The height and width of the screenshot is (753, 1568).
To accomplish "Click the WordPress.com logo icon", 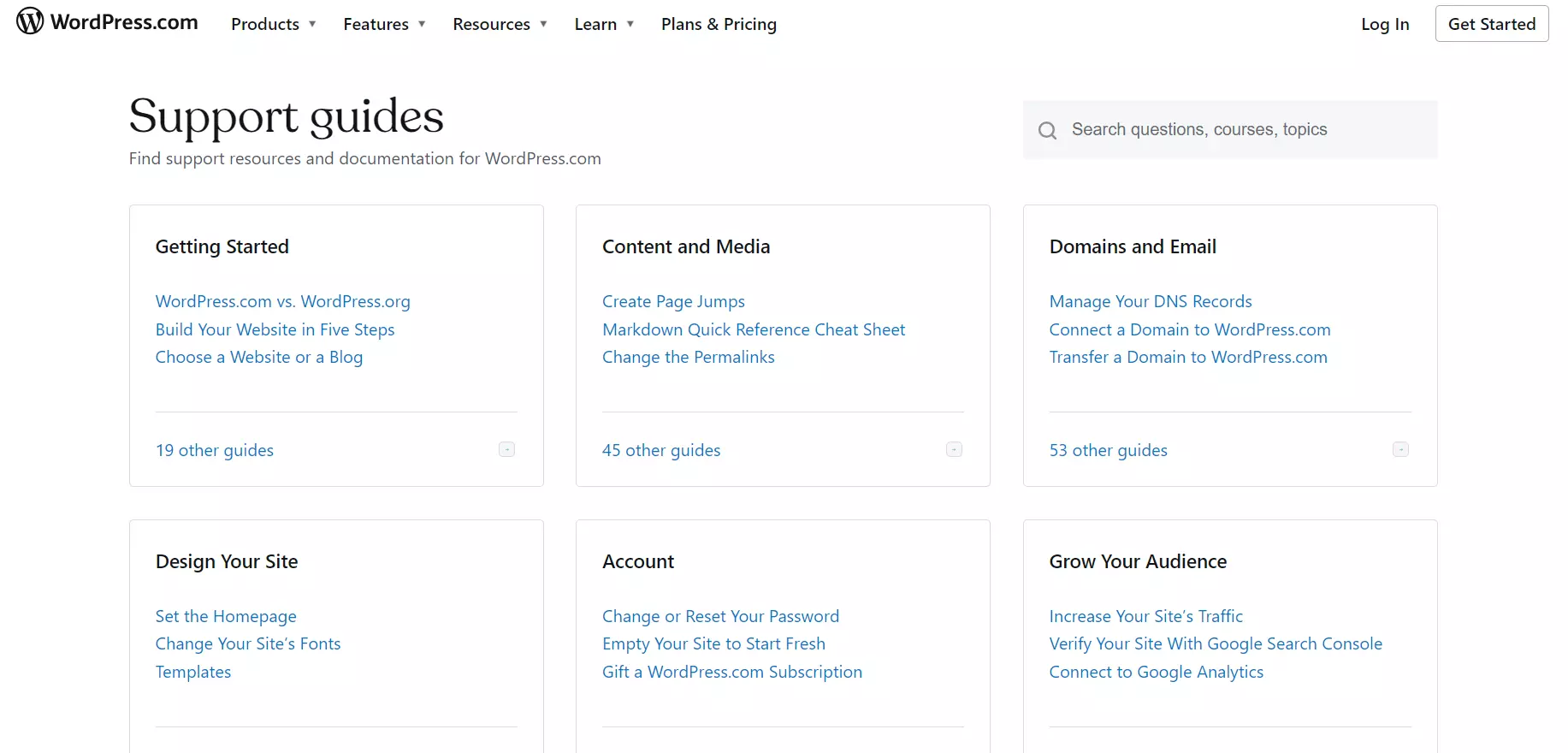I will pyautogui.click(x=30, y=21).
